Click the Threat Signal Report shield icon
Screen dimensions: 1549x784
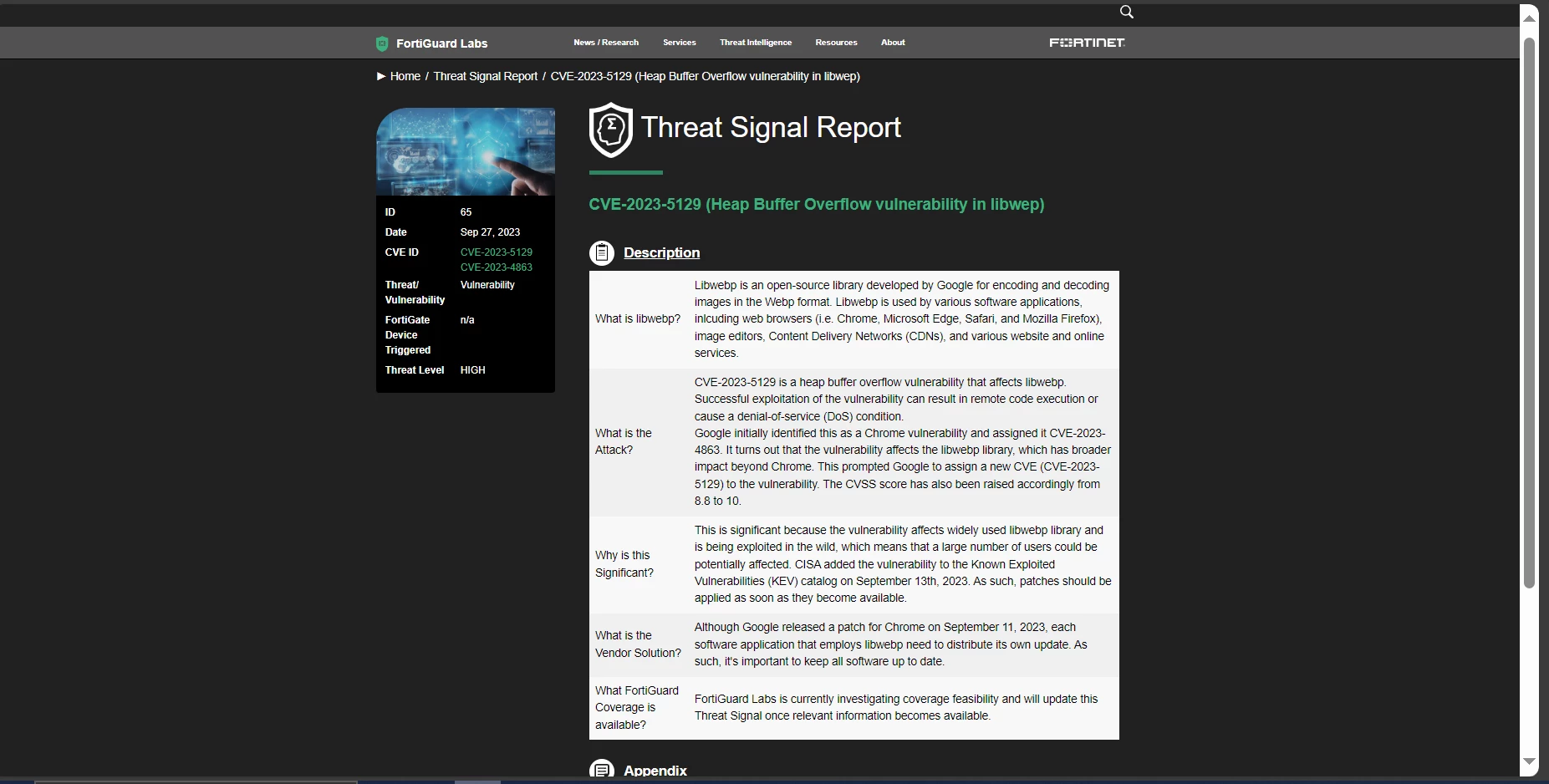pyautogui.click(x=611, y=130)
